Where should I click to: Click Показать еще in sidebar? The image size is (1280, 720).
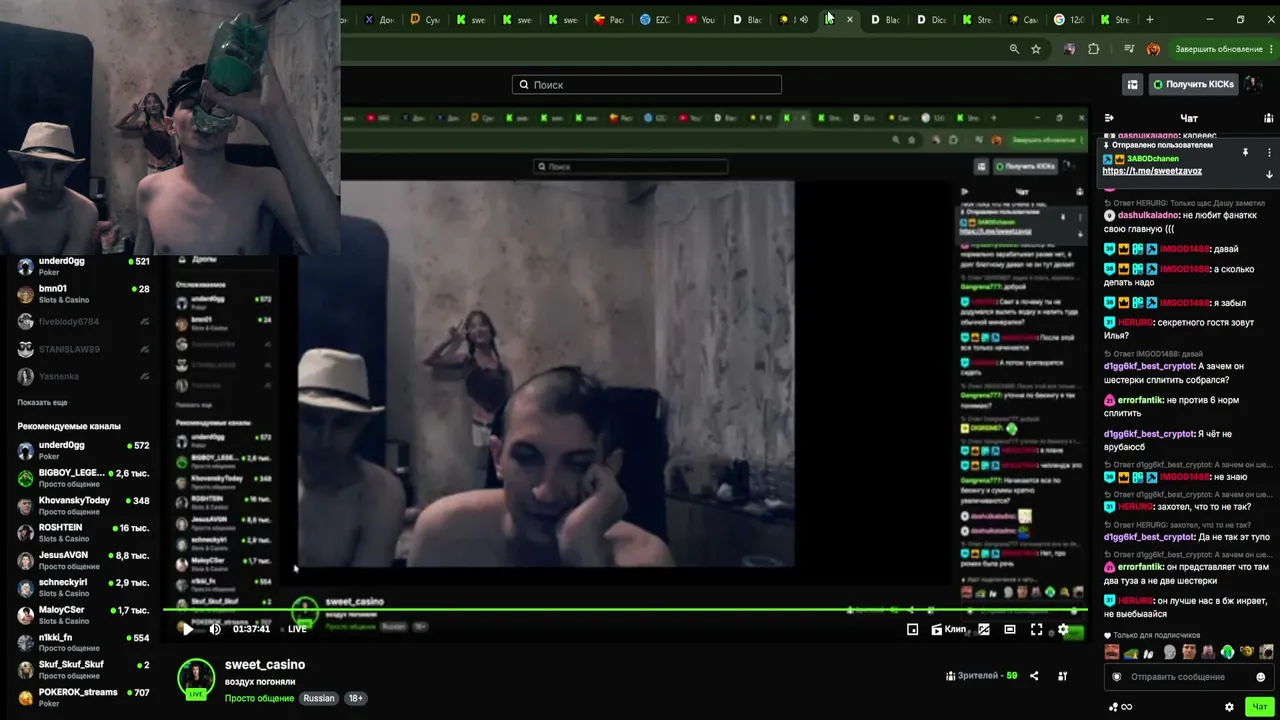42,402
